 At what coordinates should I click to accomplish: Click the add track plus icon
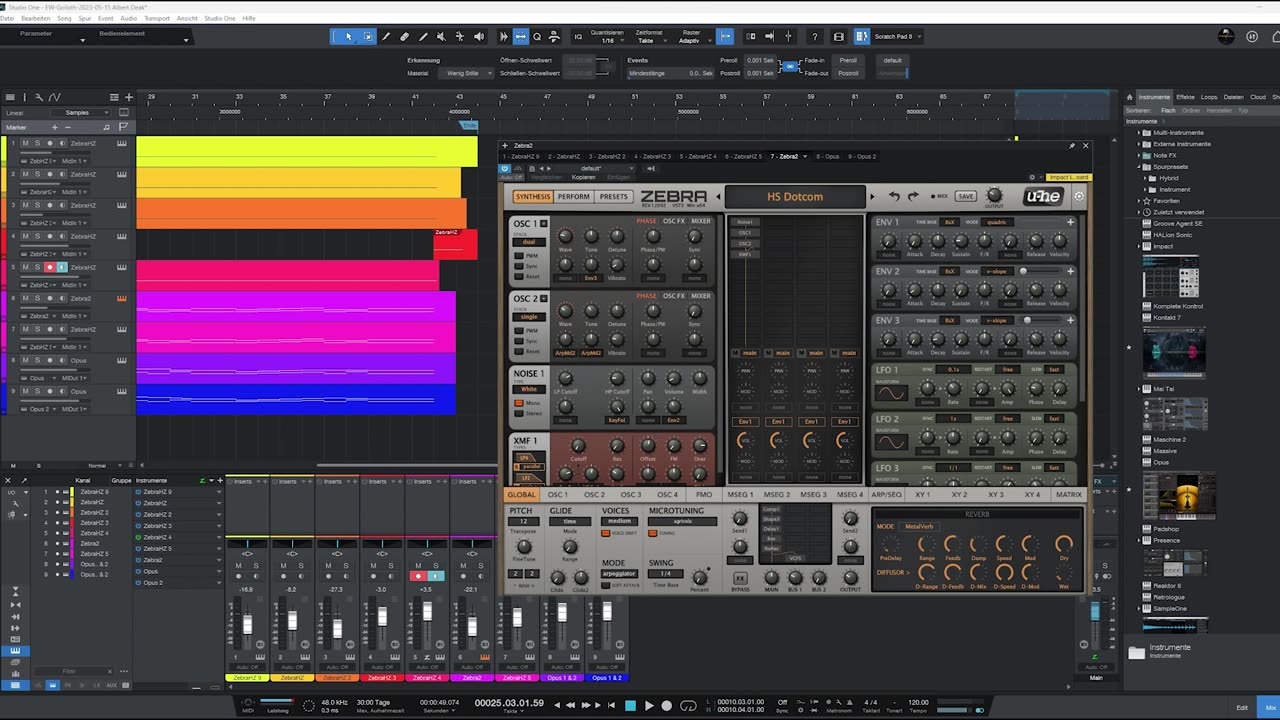(128, 97)
